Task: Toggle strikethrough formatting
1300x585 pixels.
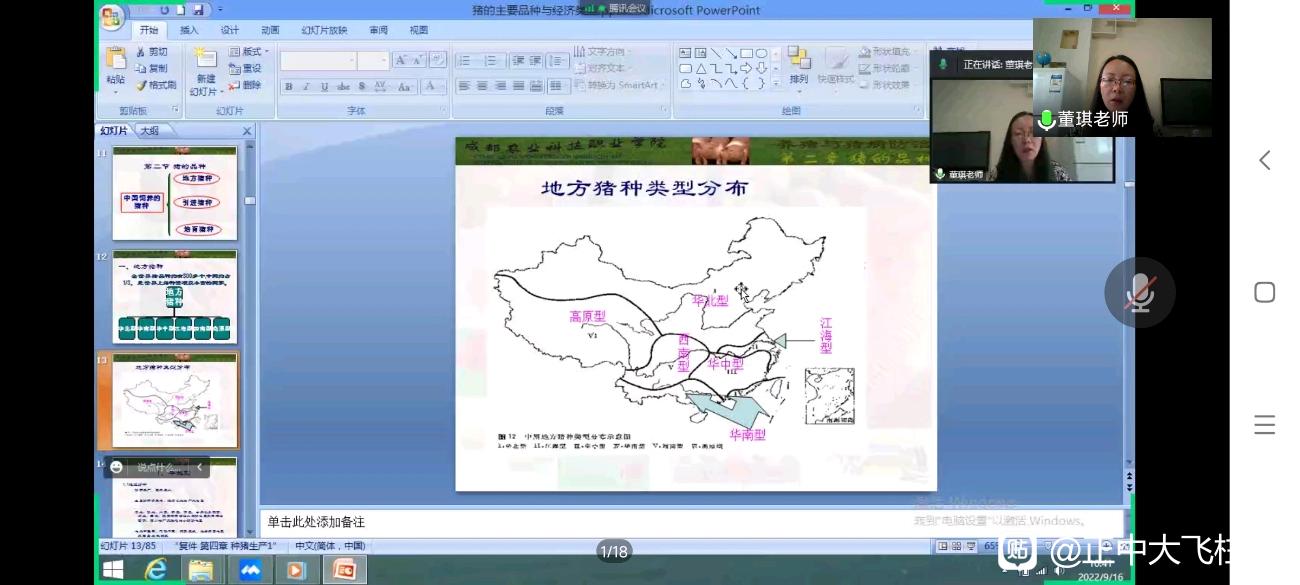Action: [x=343, y=87]
